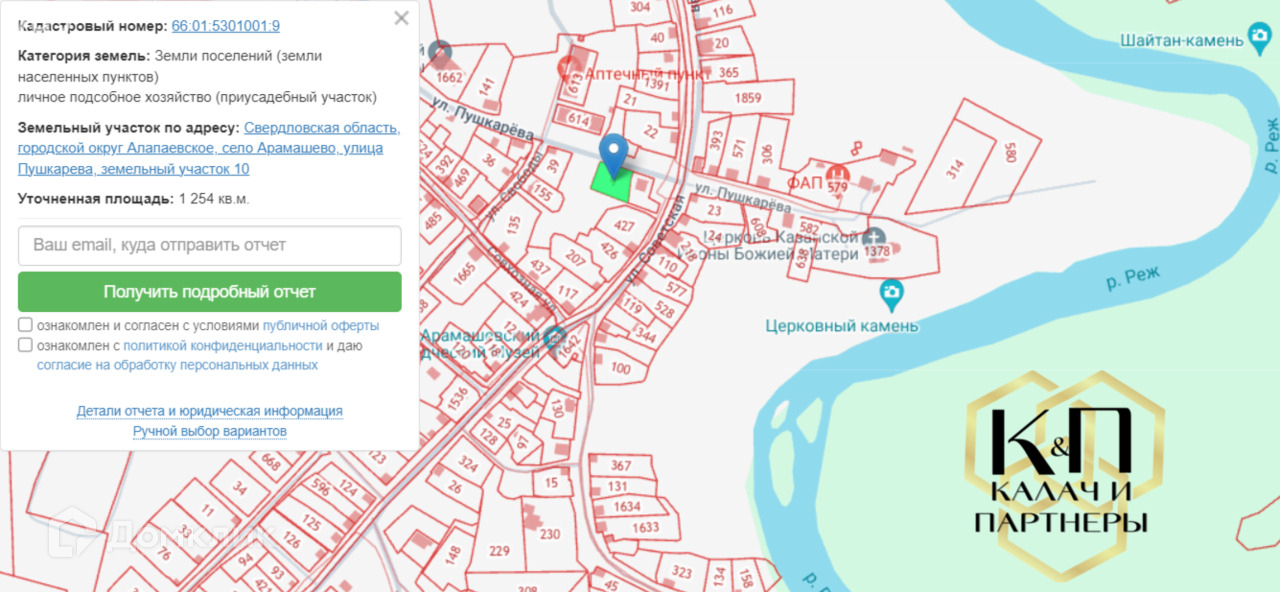1280x592 pixels.
Task: Select parcel 614 on the map
Action: pyautogui.click(x=578, y=118)
